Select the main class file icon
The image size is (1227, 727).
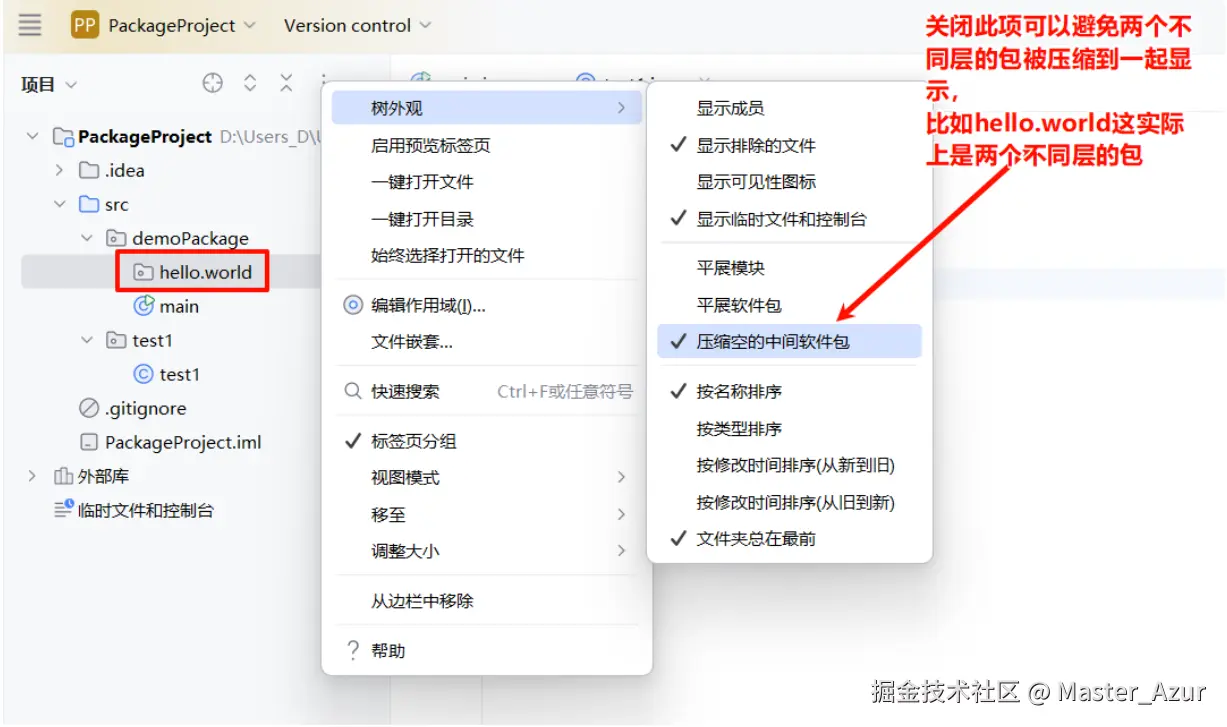(x=143, y=306)
